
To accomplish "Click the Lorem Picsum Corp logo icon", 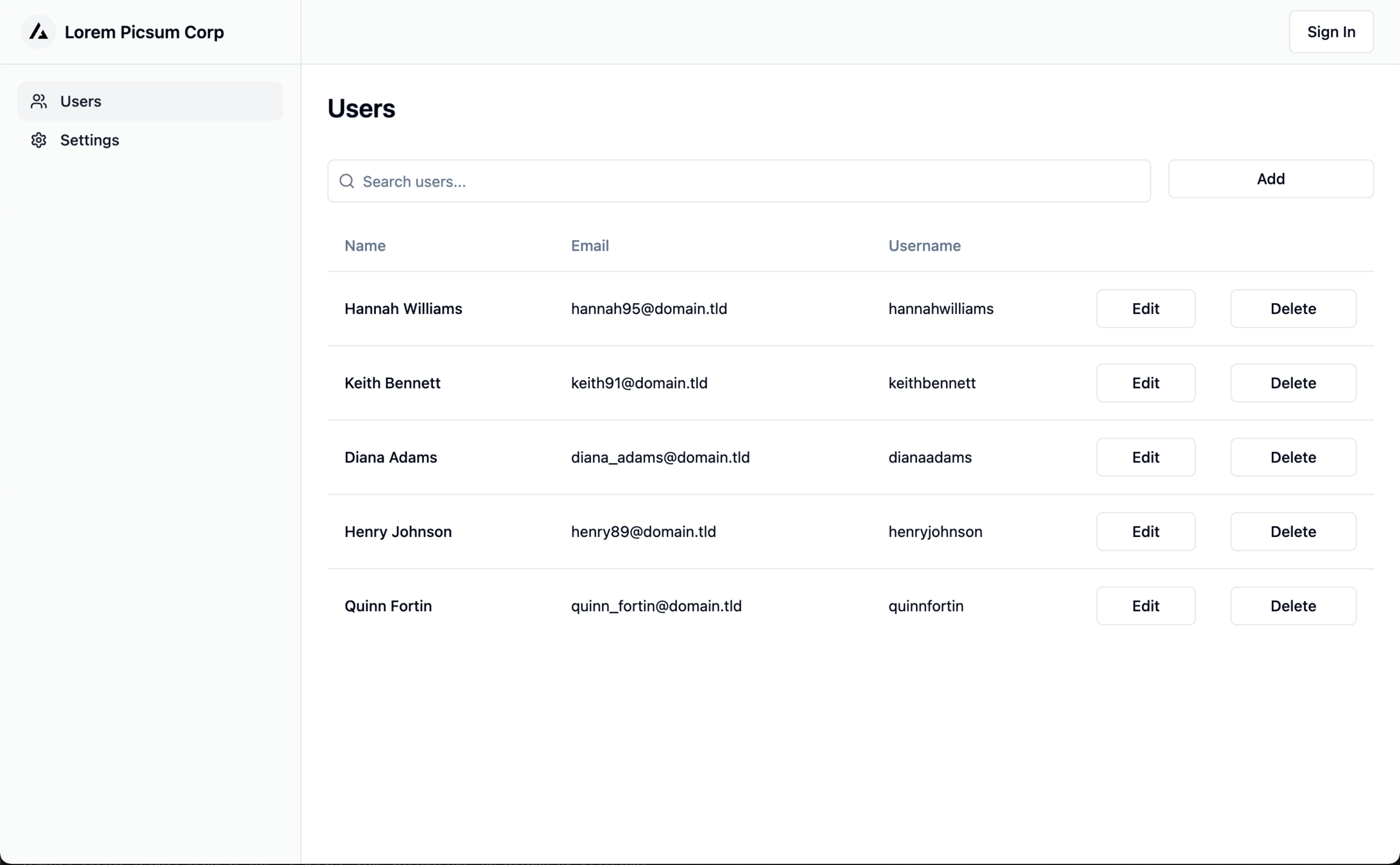I will click(x=38, y=31).
